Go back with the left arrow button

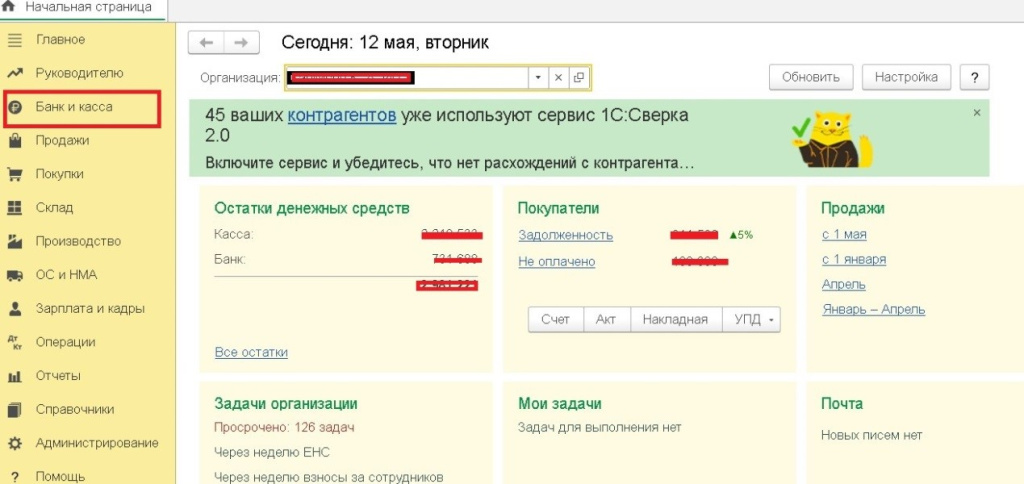(x=206, y=42)
